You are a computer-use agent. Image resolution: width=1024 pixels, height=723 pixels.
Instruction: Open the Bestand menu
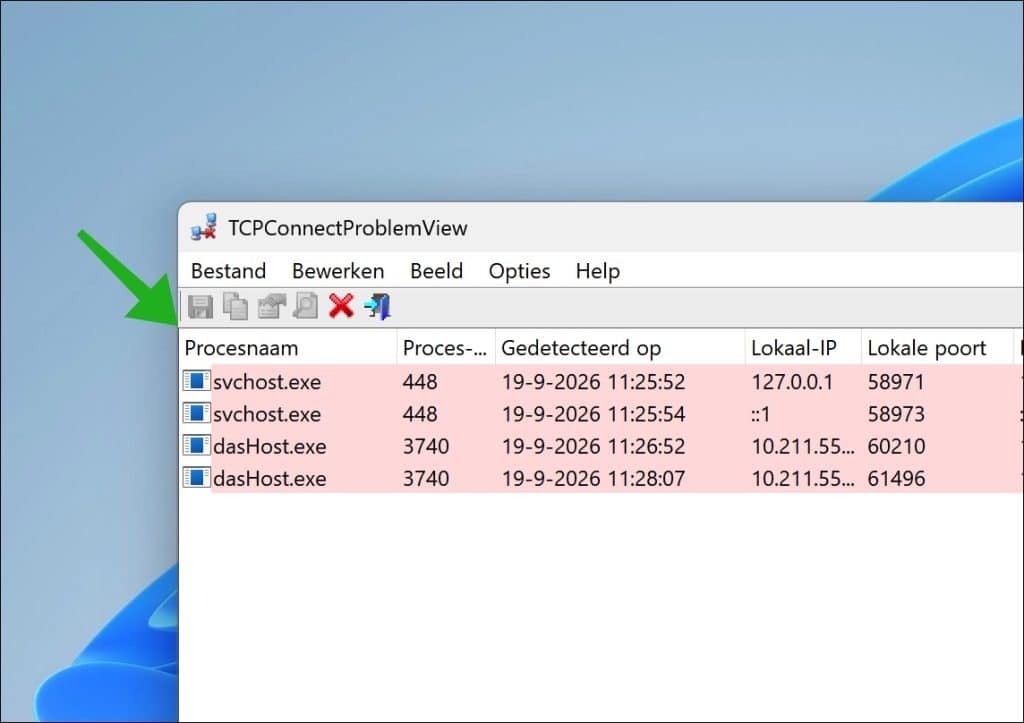tap(229, 271)
